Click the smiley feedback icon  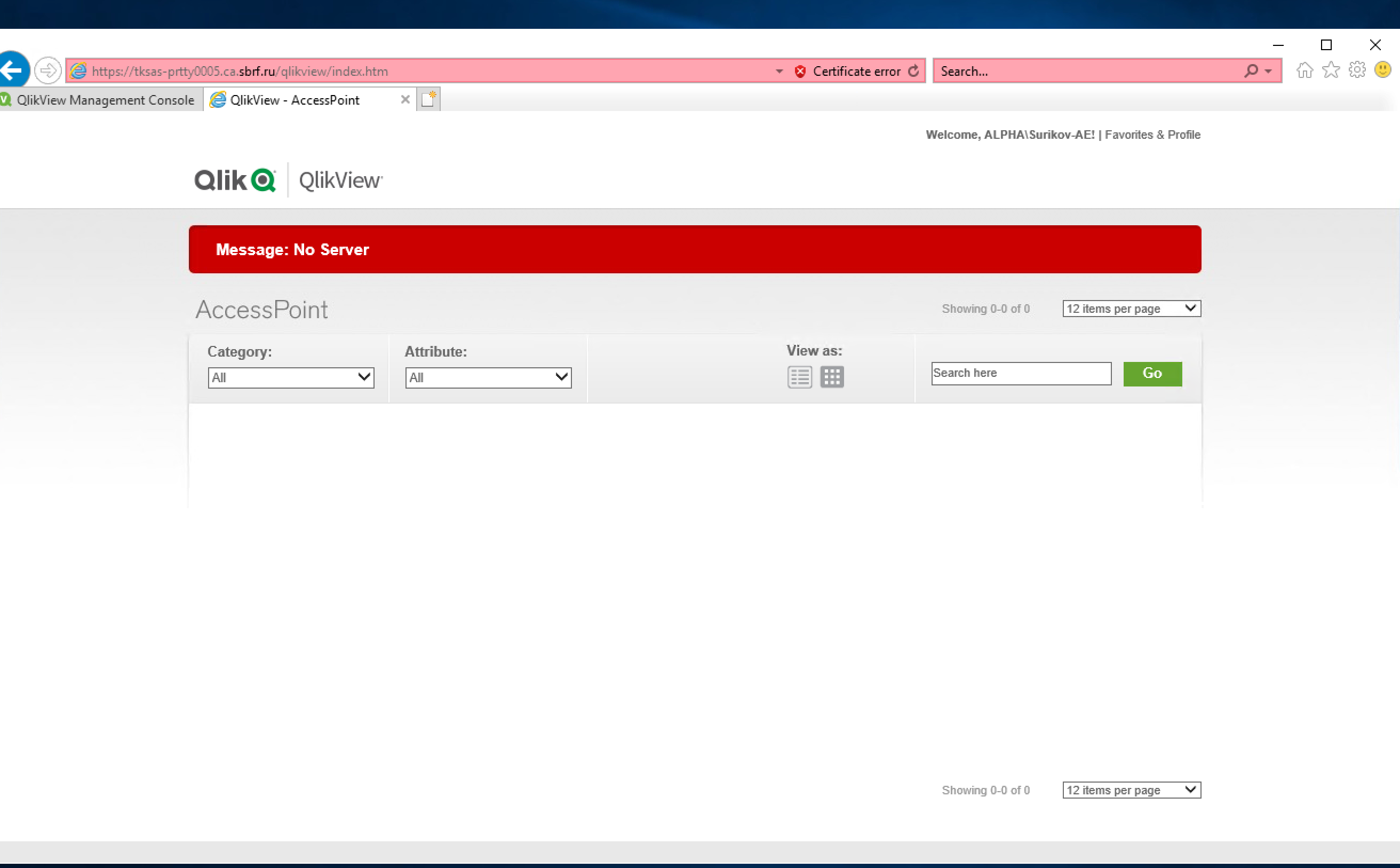click(1383, 70)
